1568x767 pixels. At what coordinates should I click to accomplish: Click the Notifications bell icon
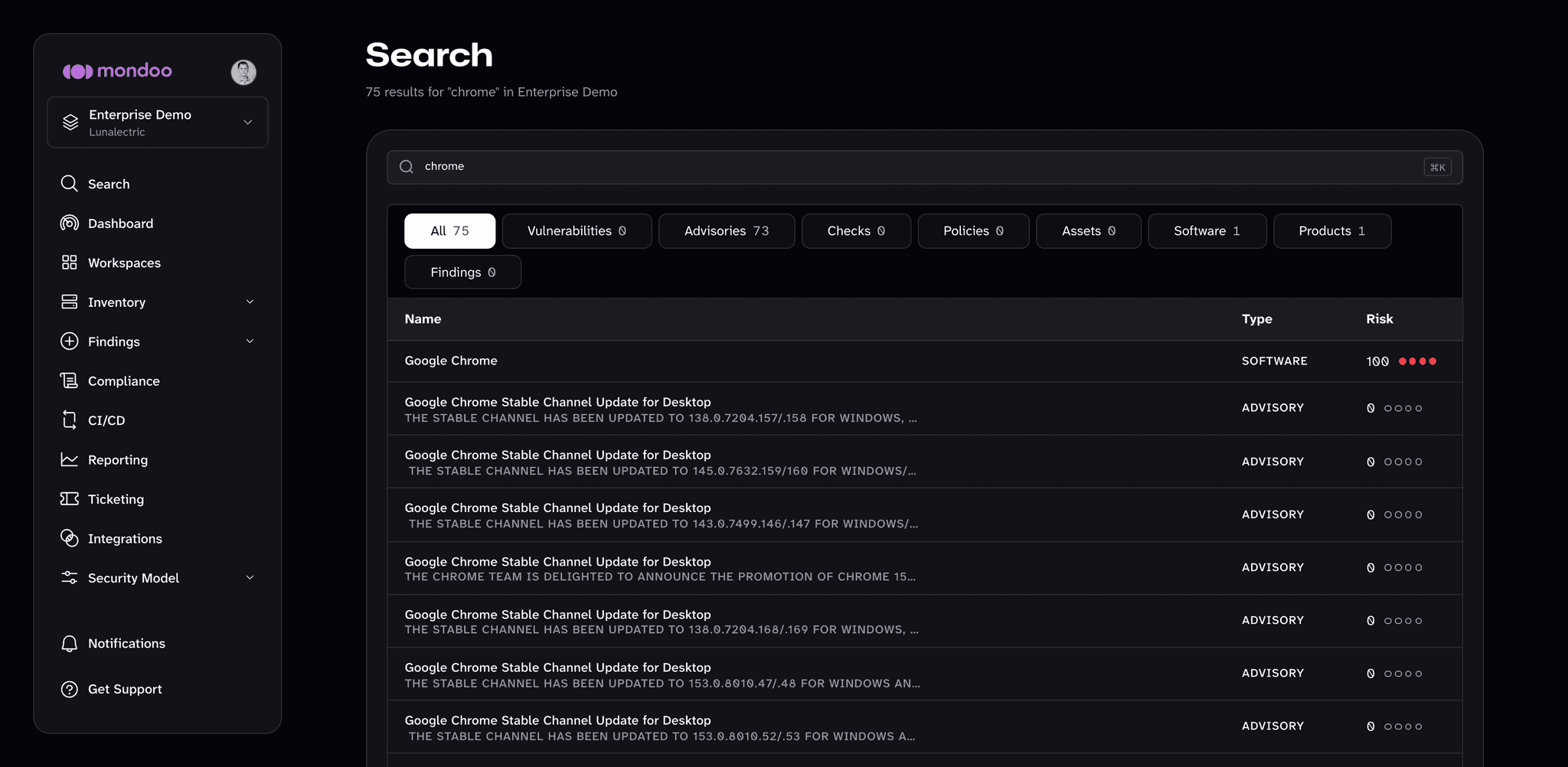coord(69,644)
